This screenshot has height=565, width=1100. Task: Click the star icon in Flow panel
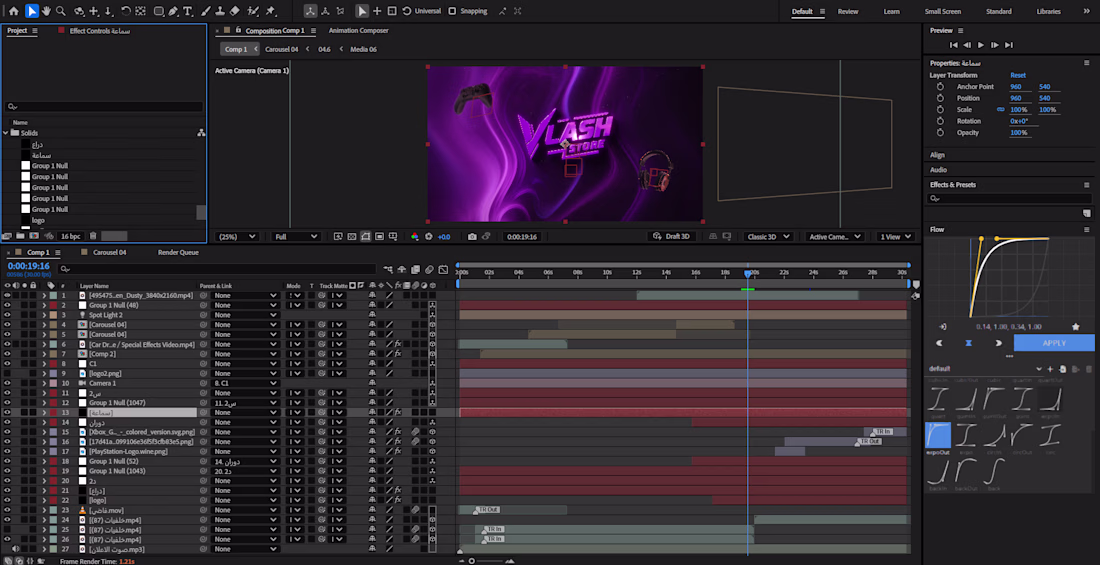point(1076,326)
